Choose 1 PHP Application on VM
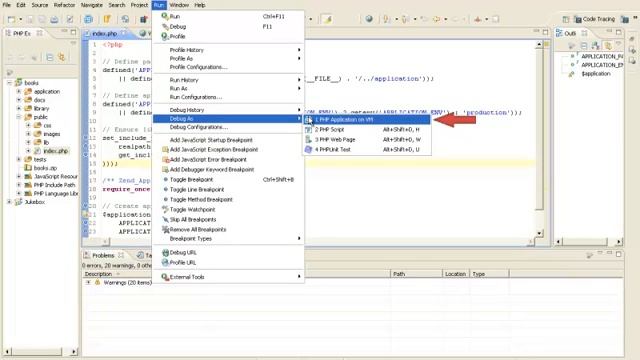 367,120
